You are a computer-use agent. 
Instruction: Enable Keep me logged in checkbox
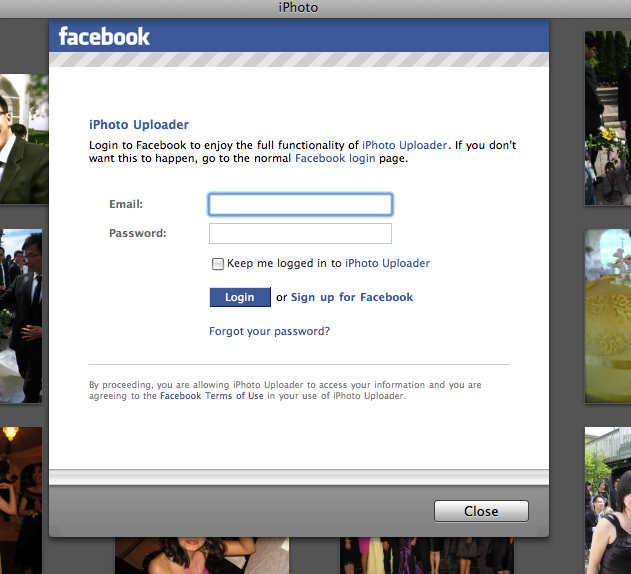(218, 264)
